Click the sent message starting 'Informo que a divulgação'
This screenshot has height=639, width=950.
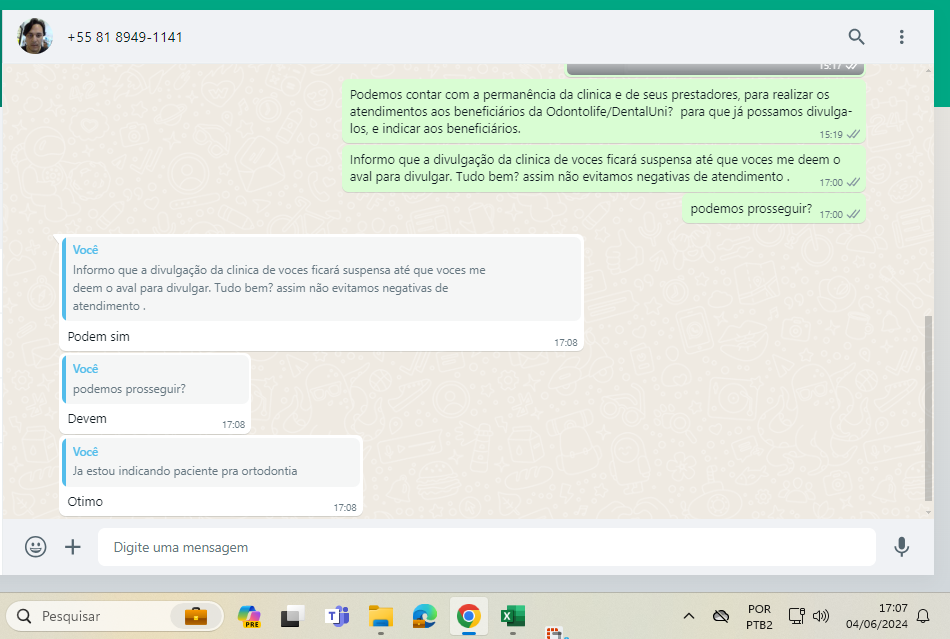603,168
